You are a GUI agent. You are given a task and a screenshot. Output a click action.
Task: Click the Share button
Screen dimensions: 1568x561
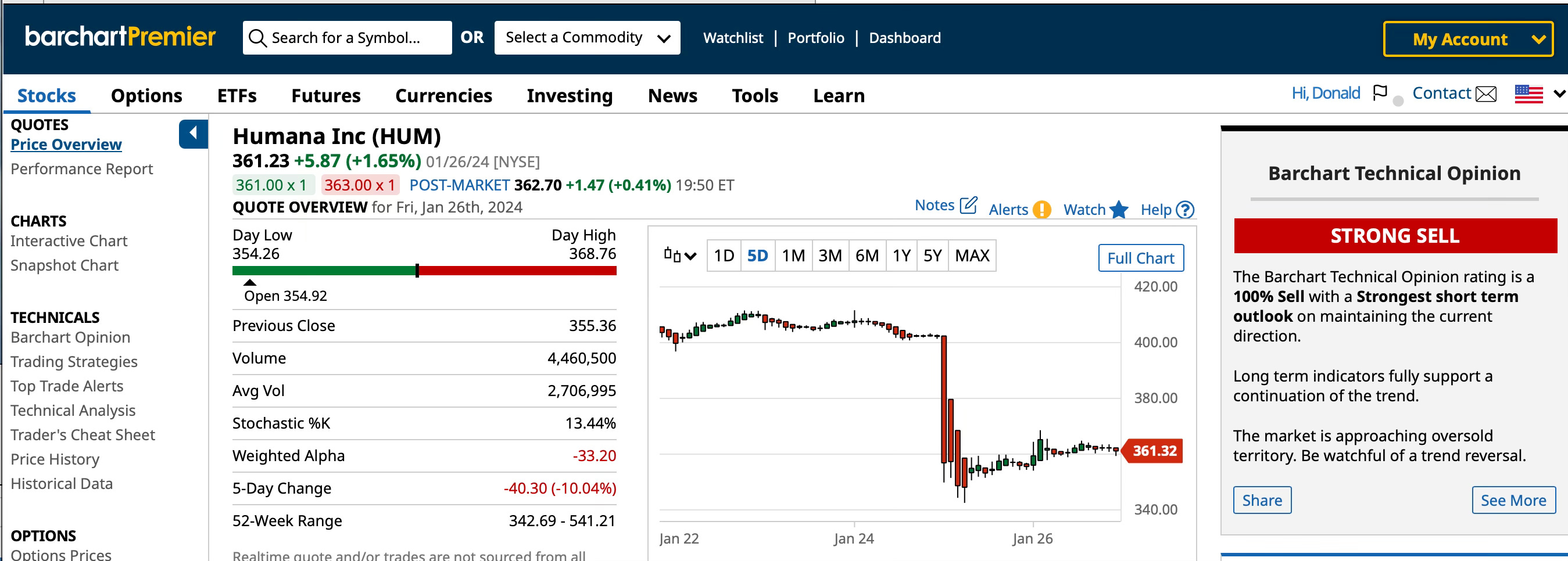click(1262, 500)
